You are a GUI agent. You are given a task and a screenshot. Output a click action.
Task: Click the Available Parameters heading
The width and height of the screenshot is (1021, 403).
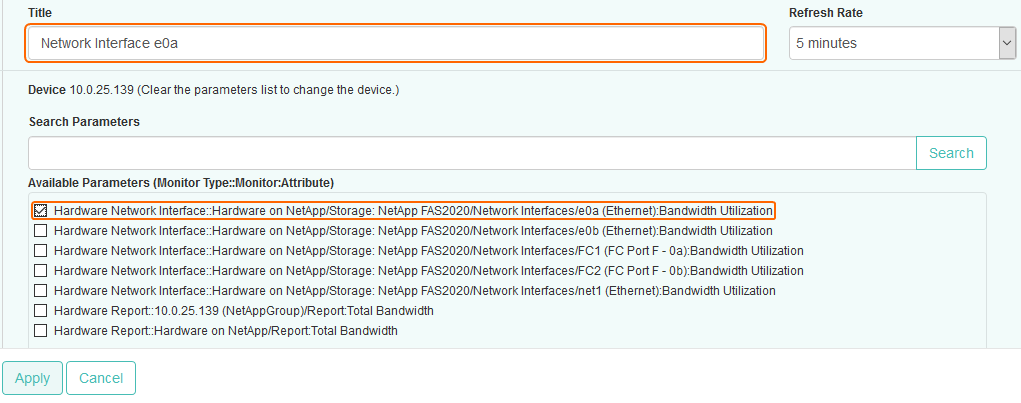(180, 183)
